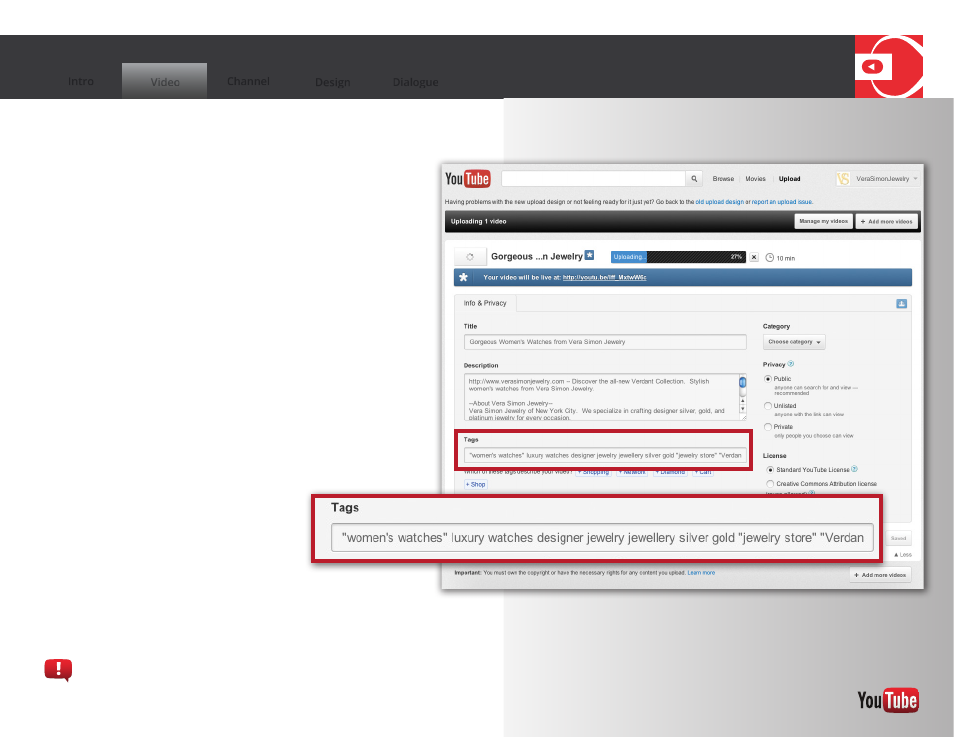This screenshot has height=737, width=954.
Task: Open the old upload design link
Action: (x=720, y=202)
